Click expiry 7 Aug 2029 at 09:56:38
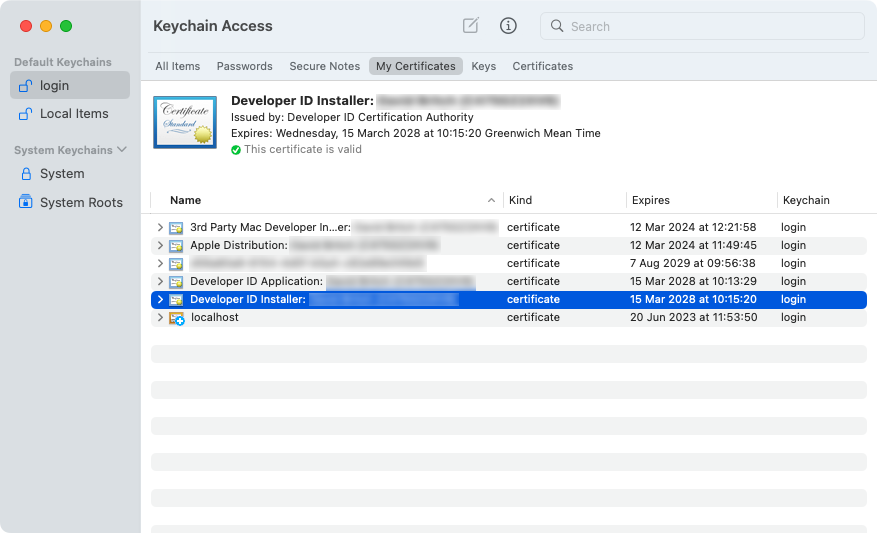The height and width of the screenshot is (533, 877). click(692, 263)
